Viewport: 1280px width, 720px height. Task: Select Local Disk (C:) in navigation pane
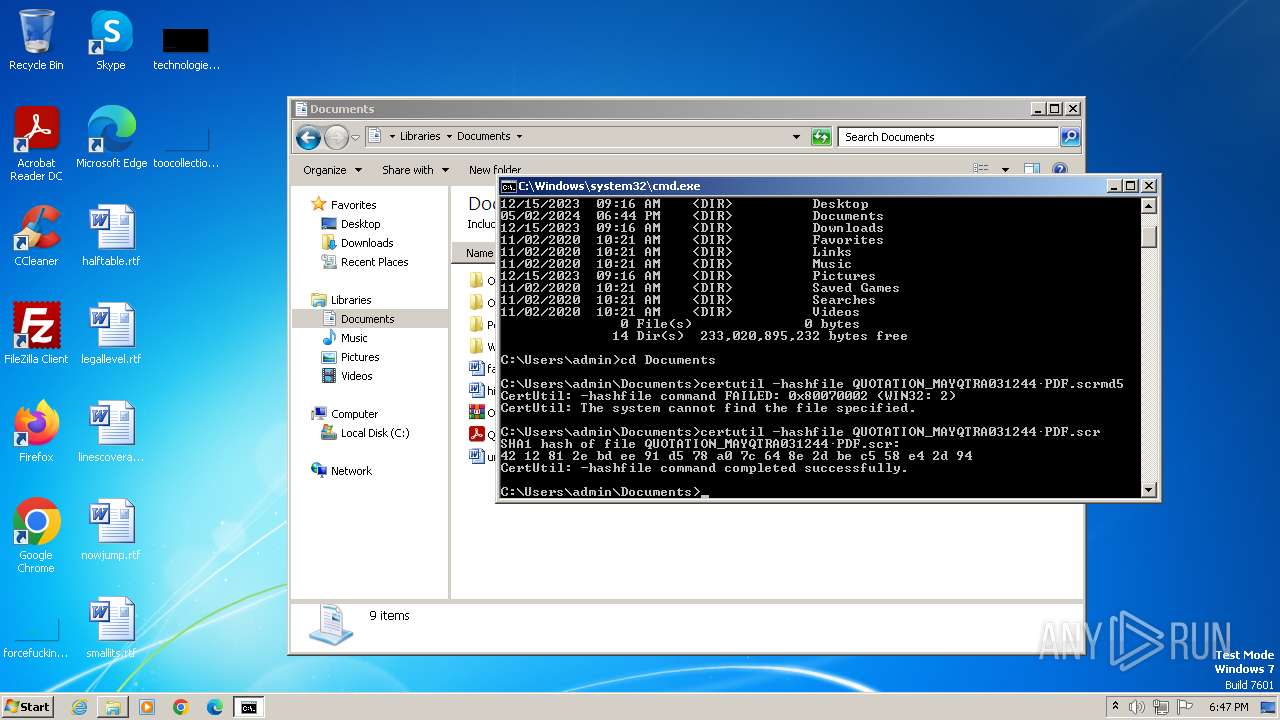375,433
